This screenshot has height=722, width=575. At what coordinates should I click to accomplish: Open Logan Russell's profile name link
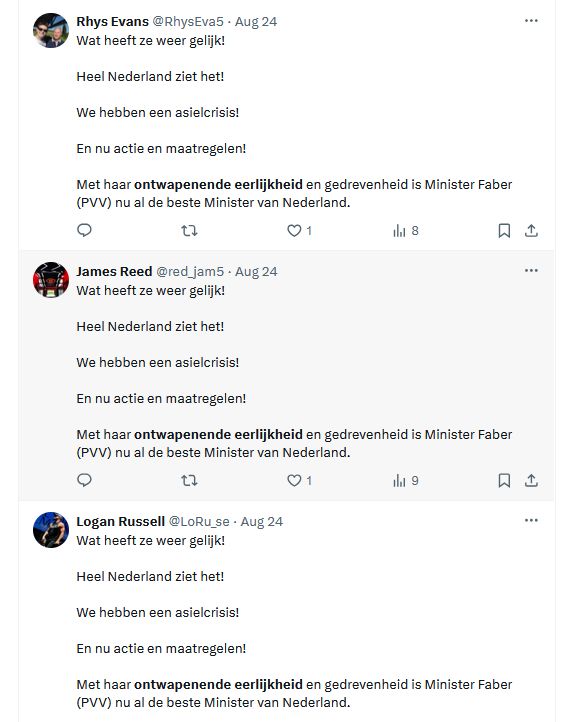pyautogui.click(x=121, y=521)
